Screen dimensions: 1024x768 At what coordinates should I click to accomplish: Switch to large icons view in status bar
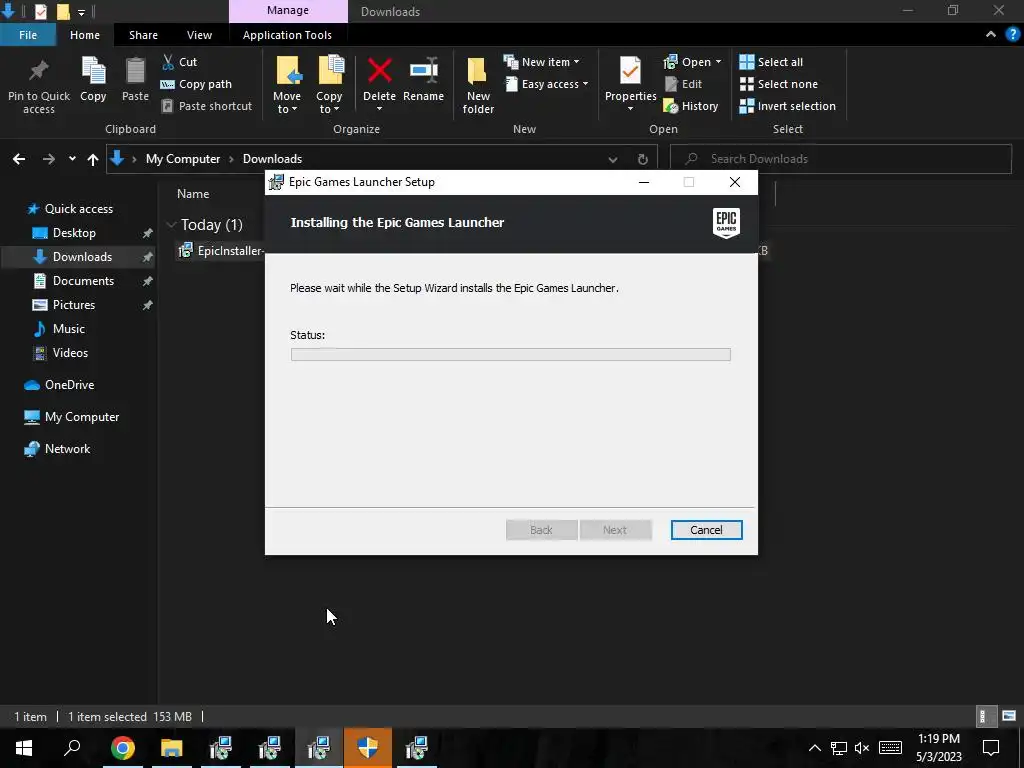(x=1009, y=716)
